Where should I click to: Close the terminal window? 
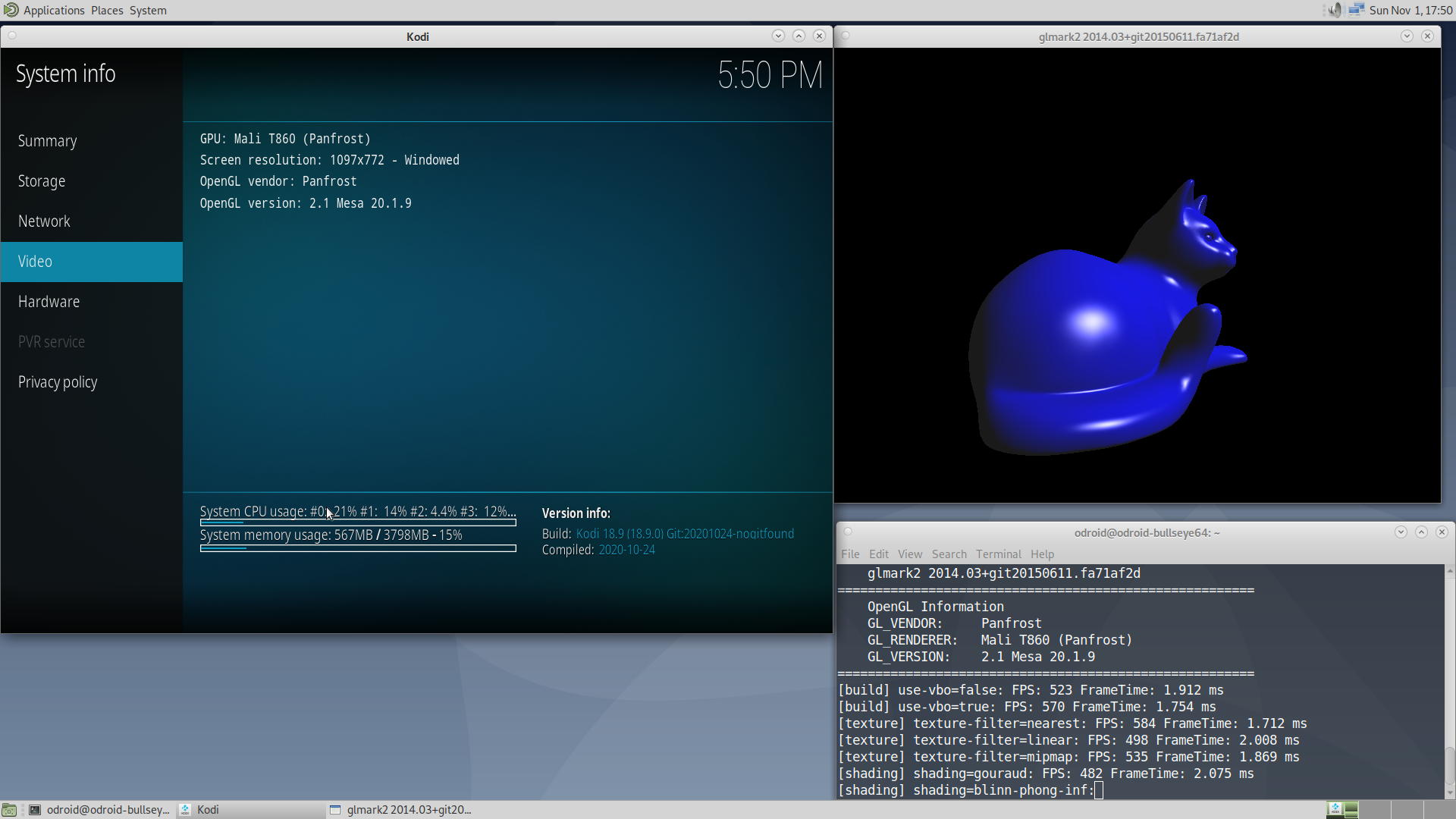click(1442, 532)
